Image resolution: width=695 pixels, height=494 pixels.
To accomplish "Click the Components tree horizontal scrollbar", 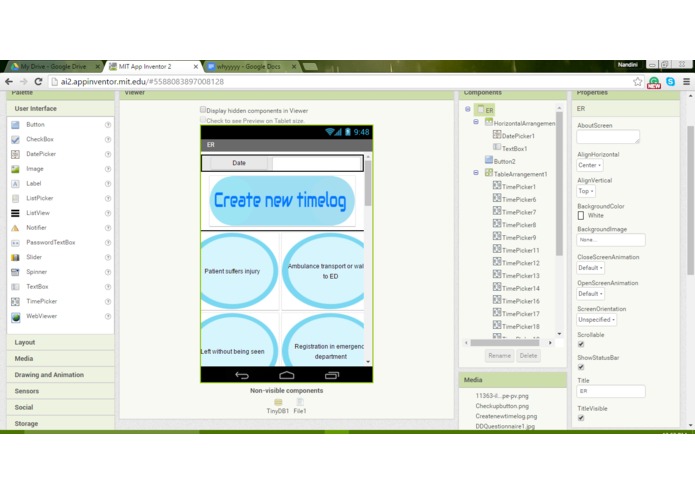I will 504,342.
